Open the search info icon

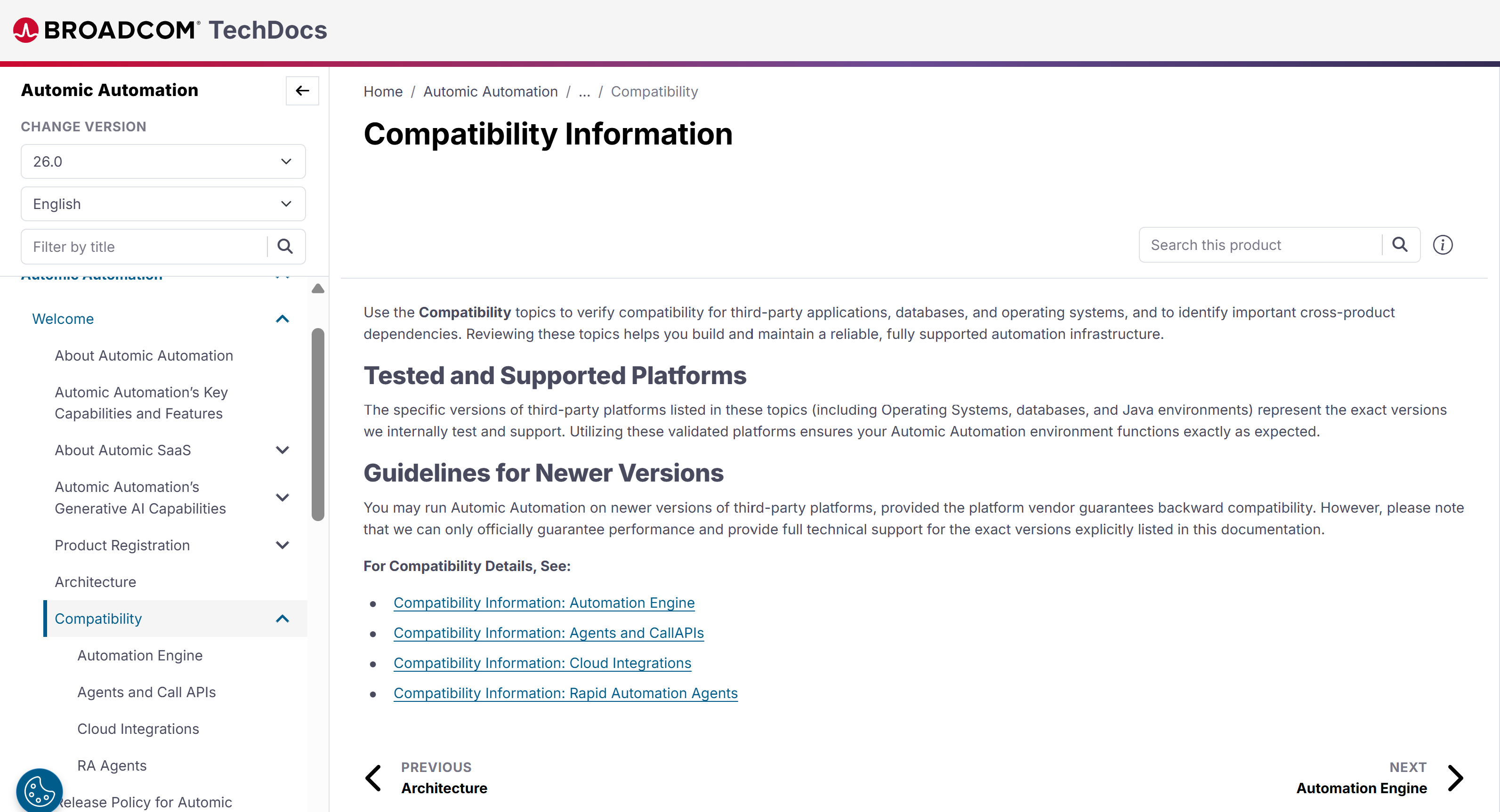(x=1443, y=244)
